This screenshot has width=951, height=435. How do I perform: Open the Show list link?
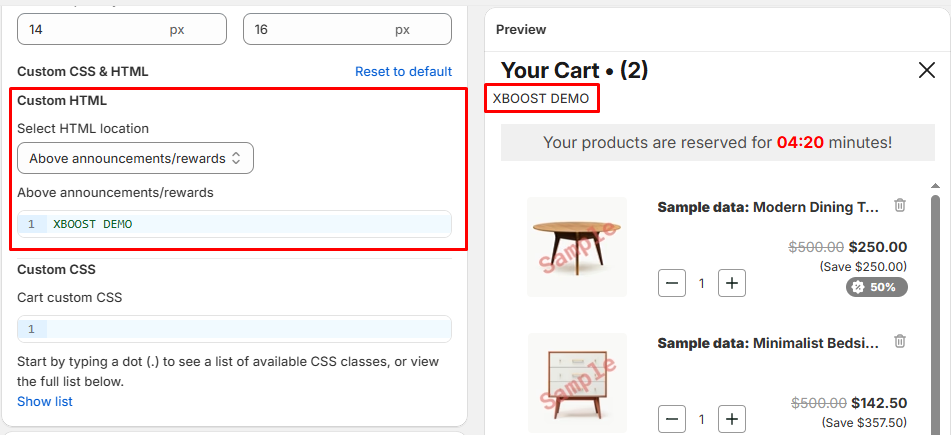click(45, 401)
